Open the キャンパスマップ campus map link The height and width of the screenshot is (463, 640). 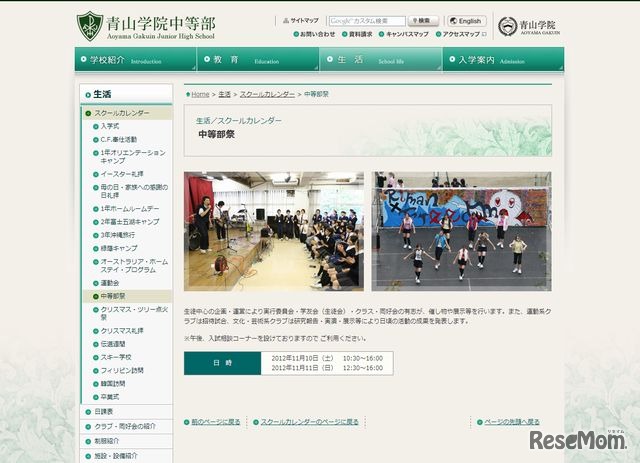point(404,34)
